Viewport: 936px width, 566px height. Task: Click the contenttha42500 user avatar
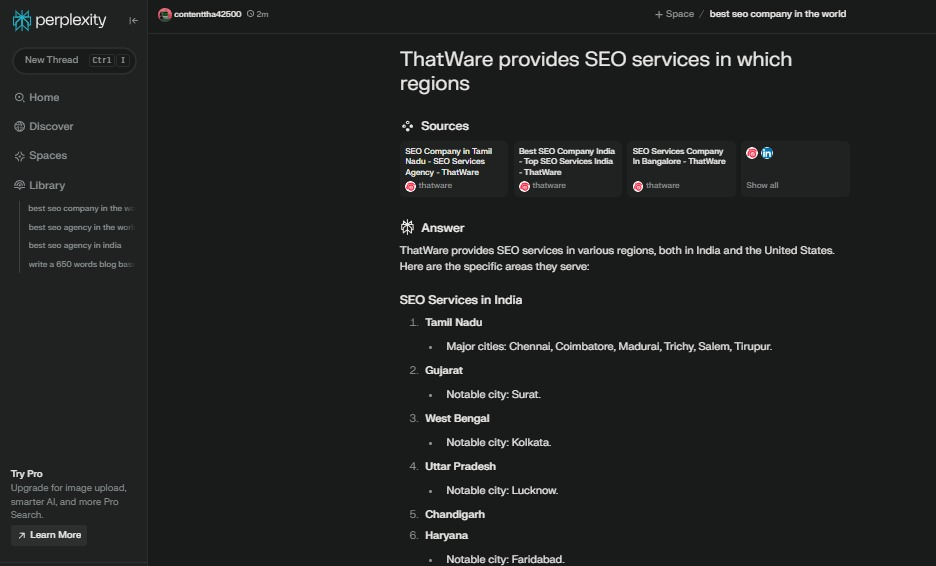[x=165, y=14]
